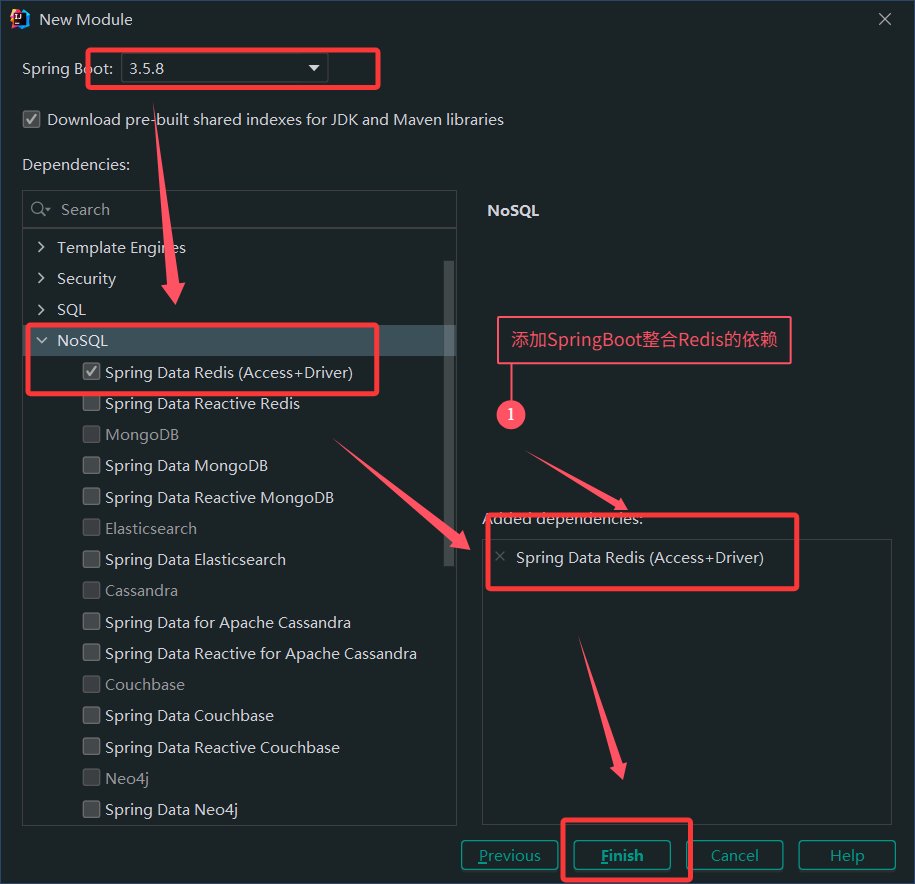The height and width of the screenshot is (884, 915).
Task: Close the New Module dialog
Action: click(885, 19)
